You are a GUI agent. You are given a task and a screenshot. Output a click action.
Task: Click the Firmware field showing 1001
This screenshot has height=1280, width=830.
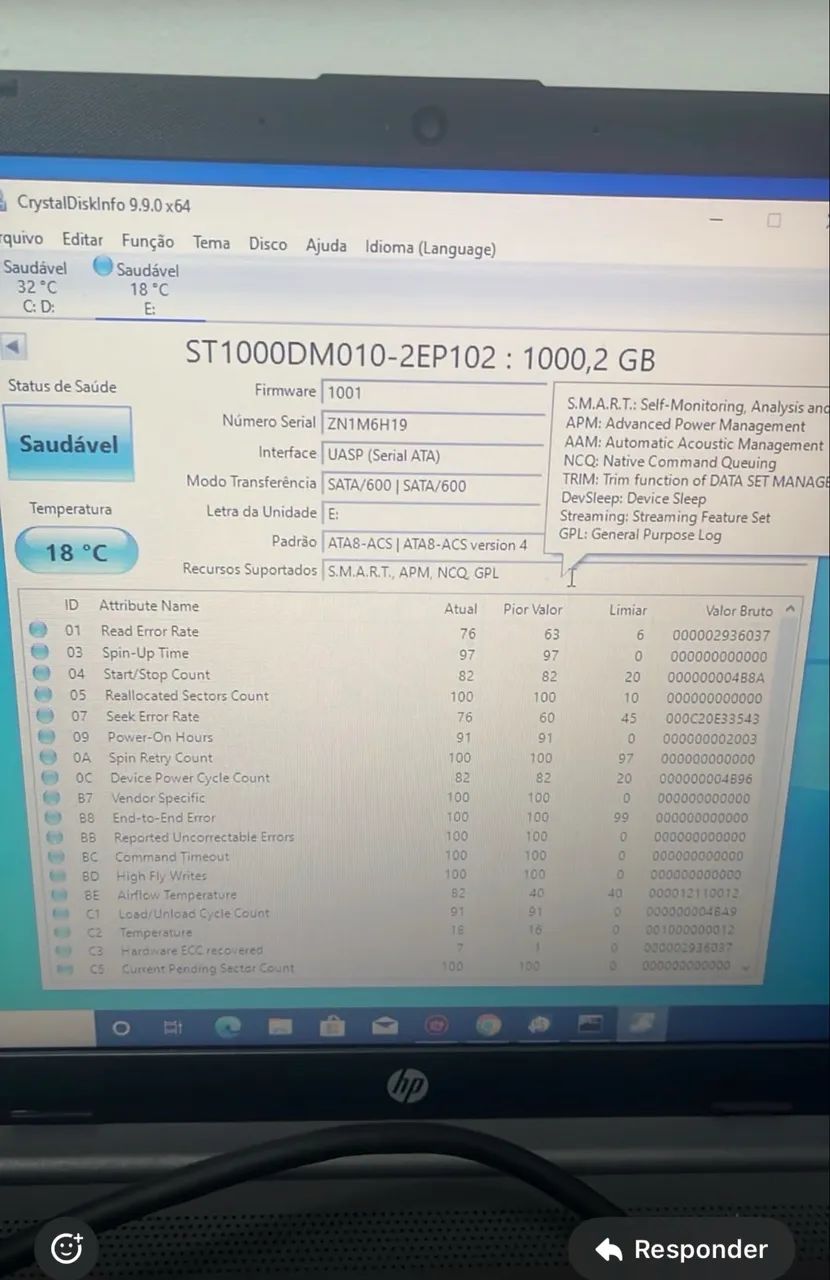[x=433, y=393]
